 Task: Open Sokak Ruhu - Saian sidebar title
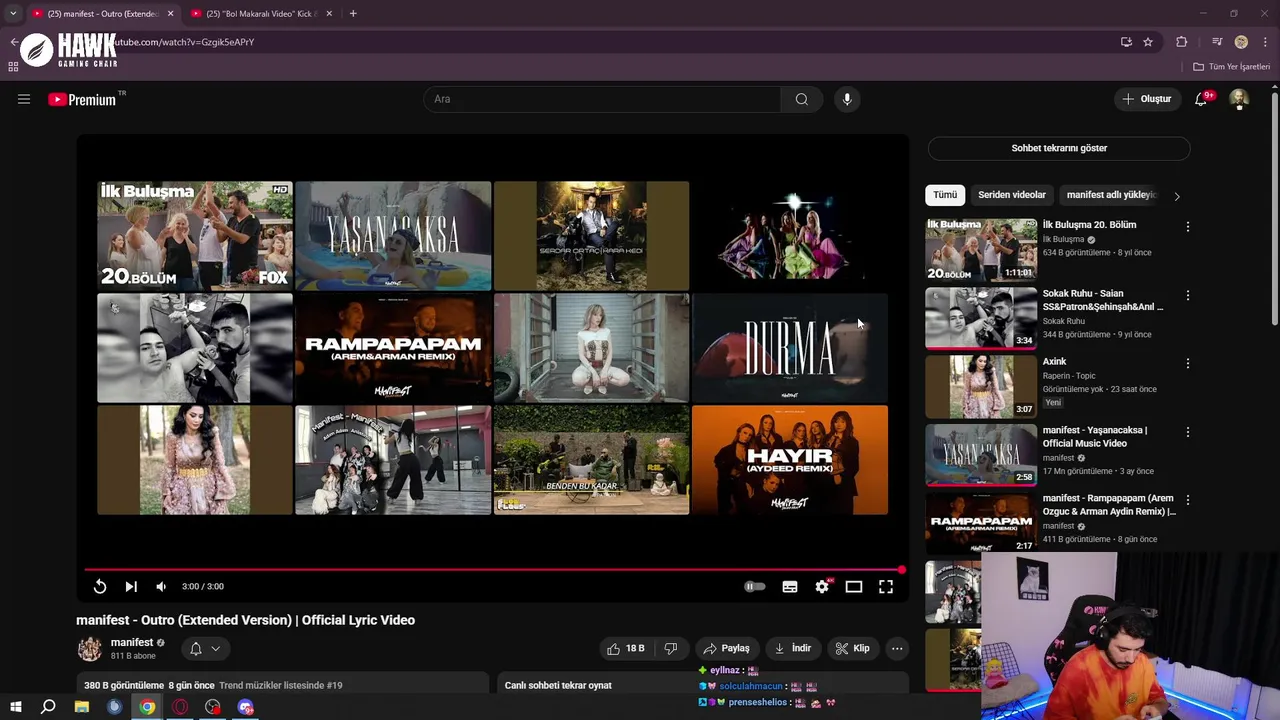1103,300
